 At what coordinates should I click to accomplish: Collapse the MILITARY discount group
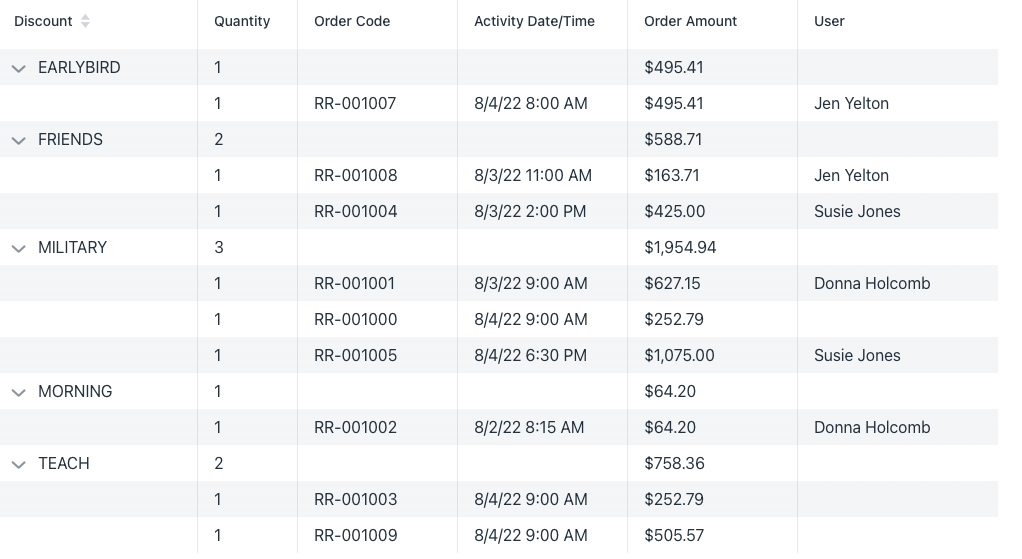coord(19,248)
